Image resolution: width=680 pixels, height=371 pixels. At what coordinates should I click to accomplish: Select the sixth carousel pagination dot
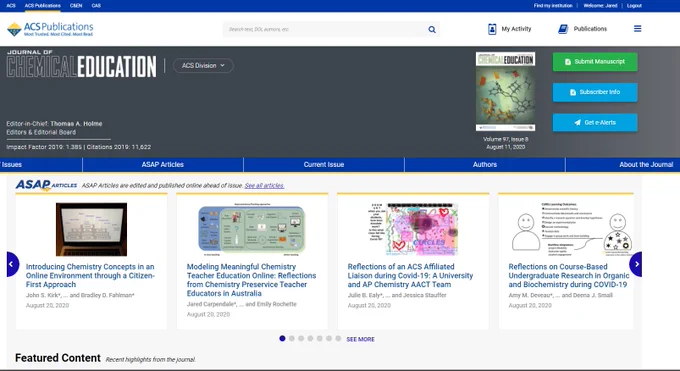pyautogui.click(x=329, y=338)
